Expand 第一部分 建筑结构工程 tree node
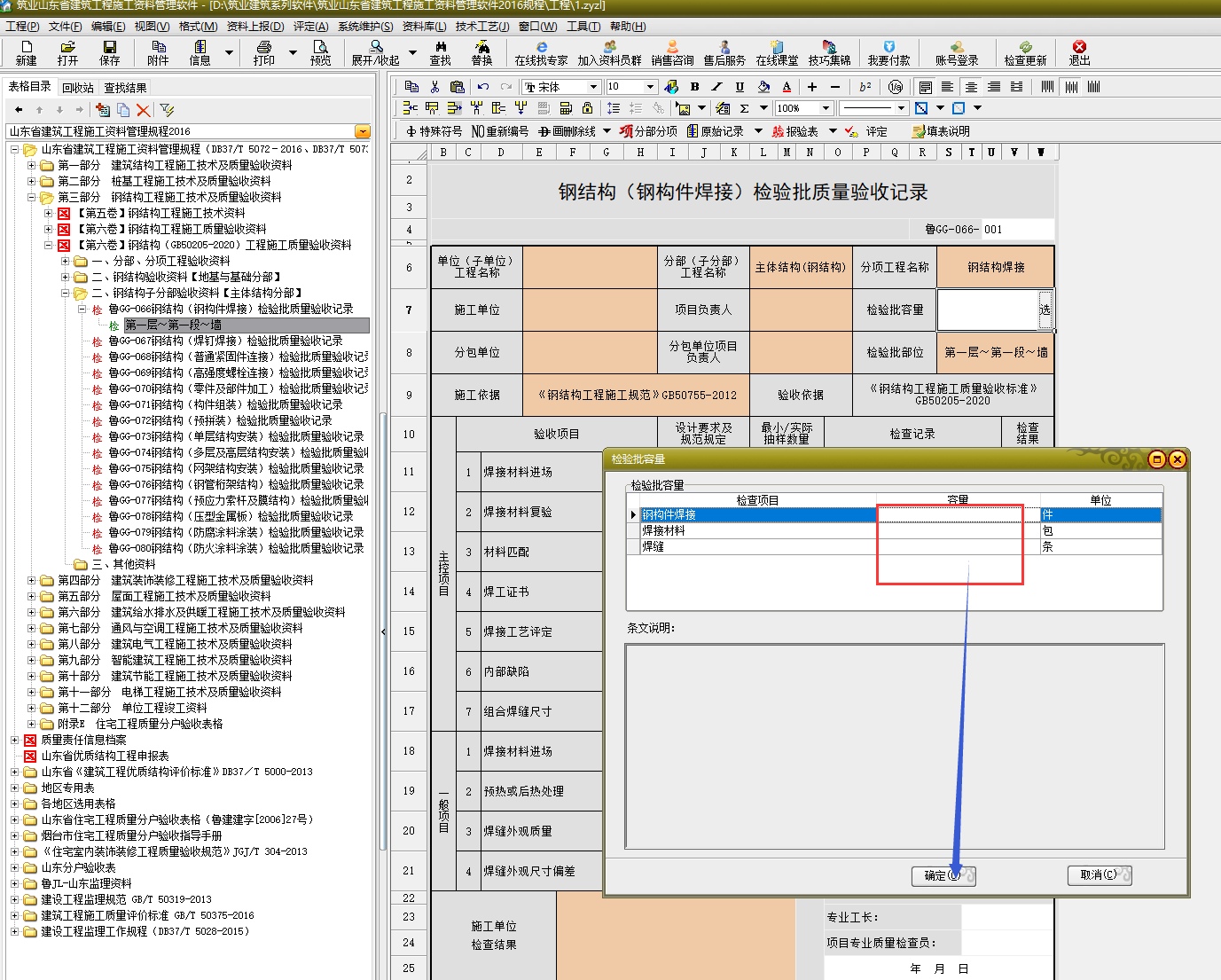Viewport: 1221px width, 980px height. pos(32,165)
